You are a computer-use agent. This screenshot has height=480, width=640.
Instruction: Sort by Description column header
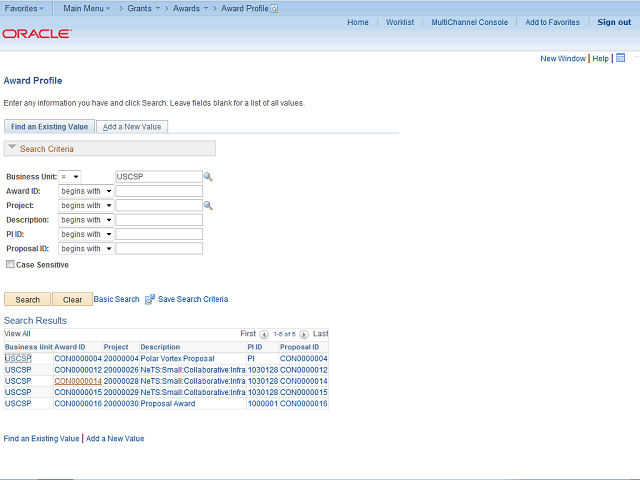(160, 347)
